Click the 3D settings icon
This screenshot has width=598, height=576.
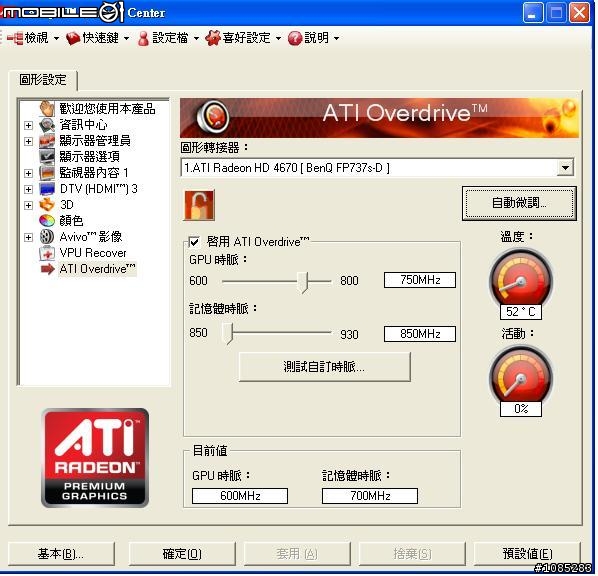(47, 205)
